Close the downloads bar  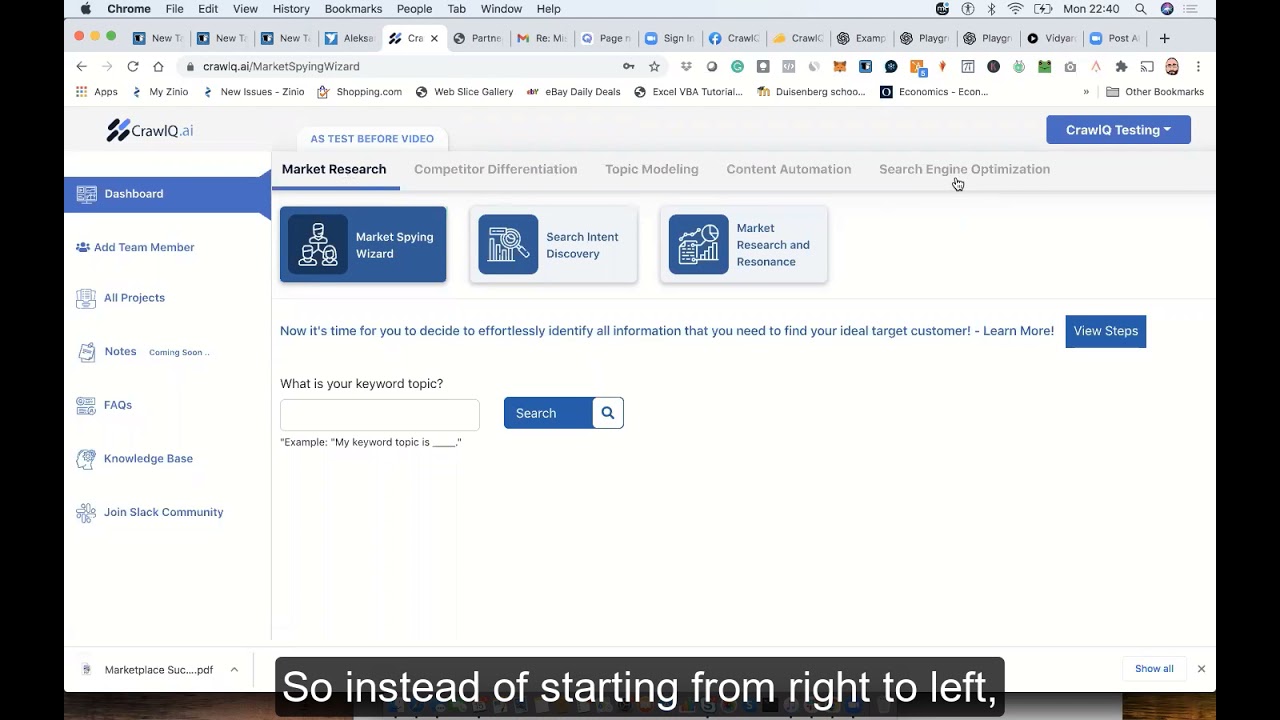tap(1201, 669)
